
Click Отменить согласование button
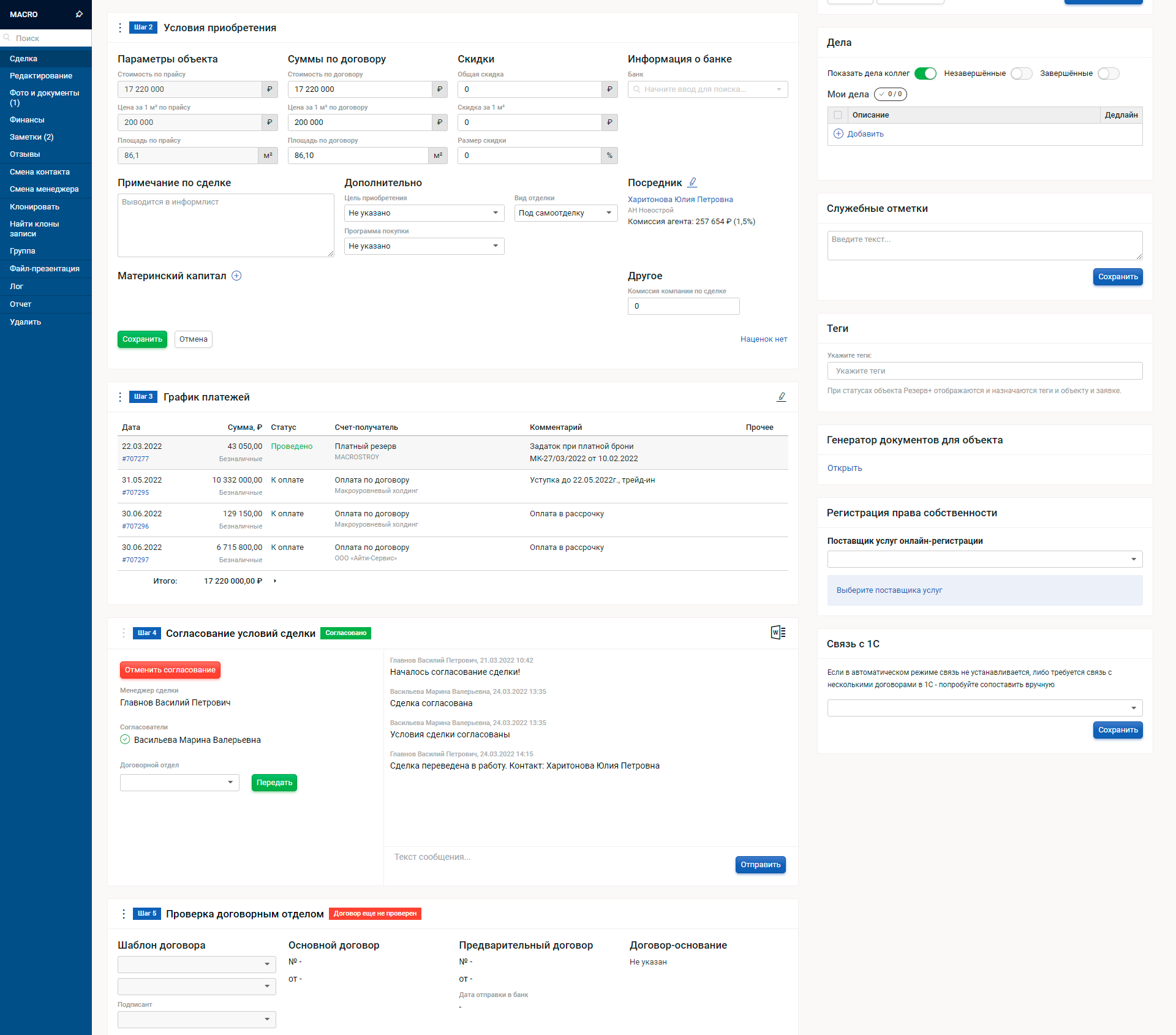(x=170, y=669)
